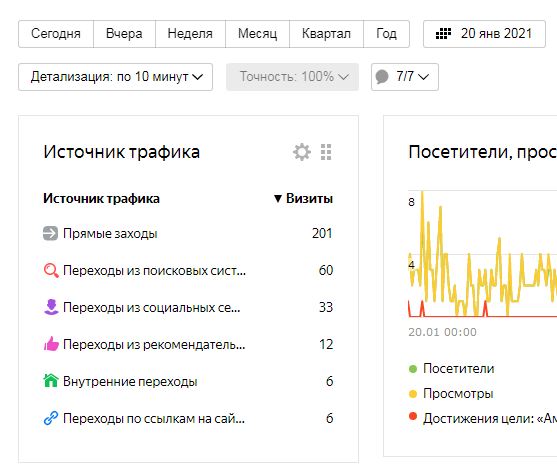Open Переходы из рекомендатель... row

[188, 344]
